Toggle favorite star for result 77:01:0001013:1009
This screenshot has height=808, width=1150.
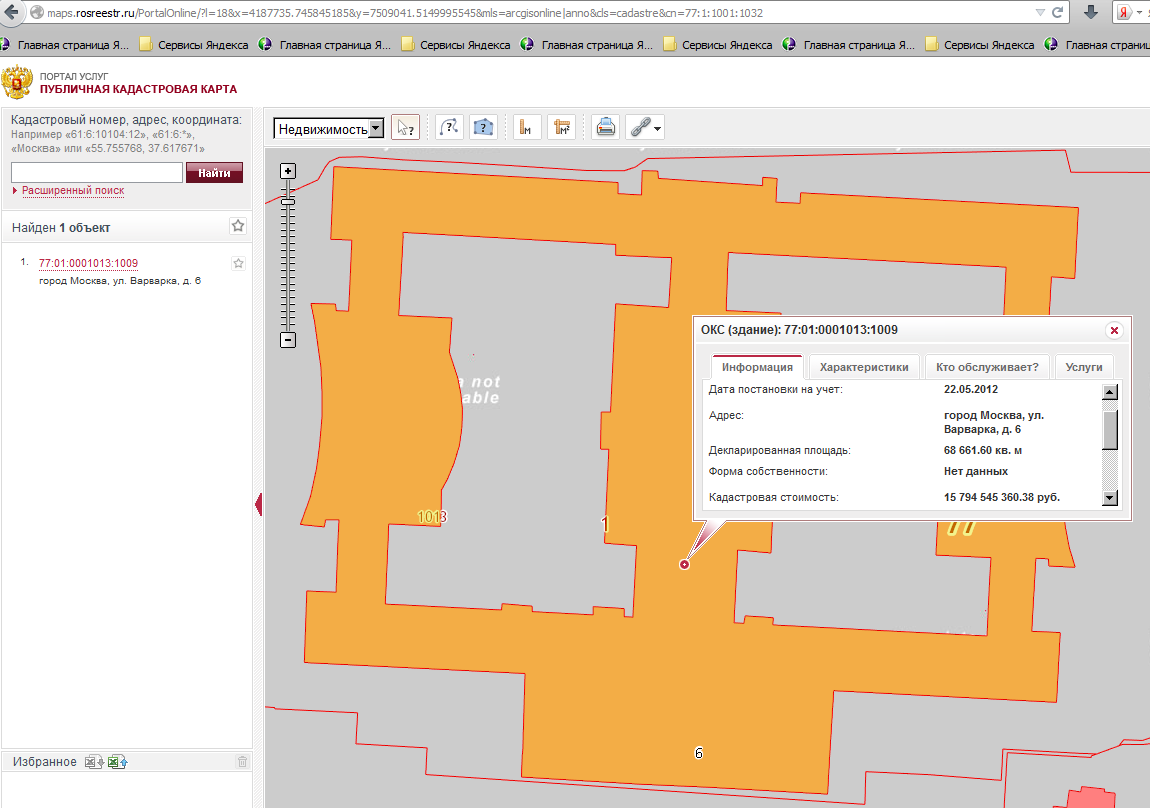click(238, 263)
